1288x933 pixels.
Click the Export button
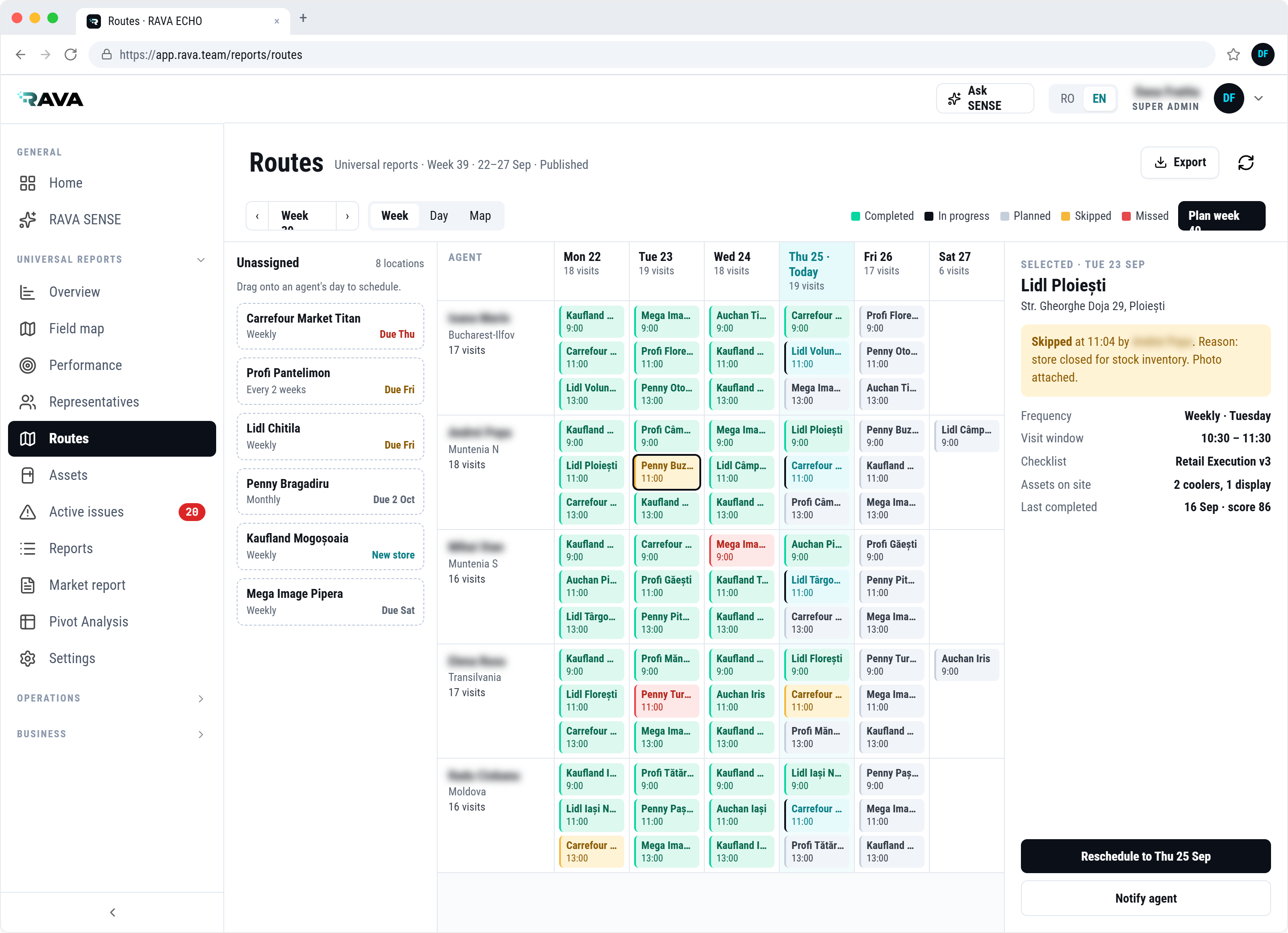pos(1179,163)
